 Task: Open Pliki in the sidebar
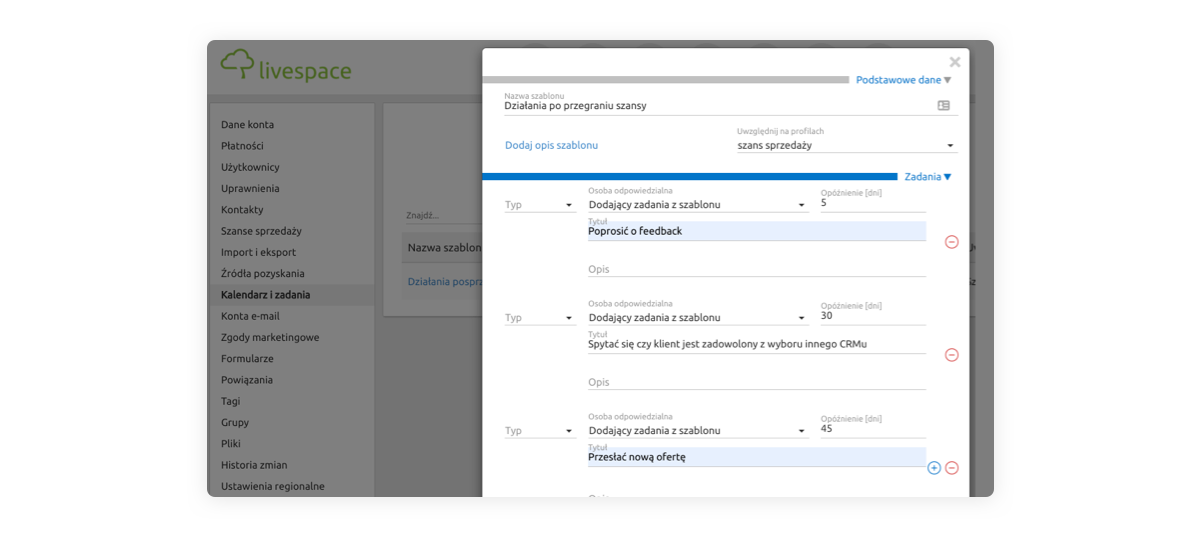pos(231,443)
